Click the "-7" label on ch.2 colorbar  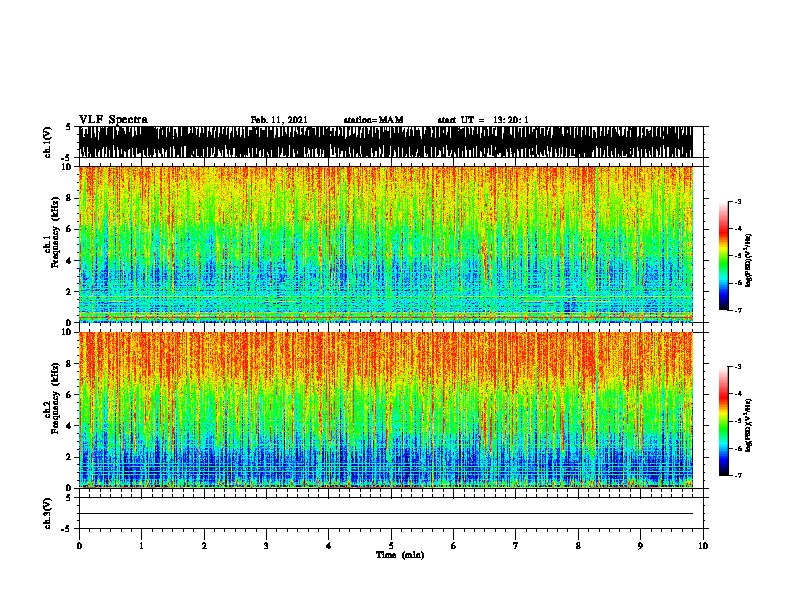738,476
